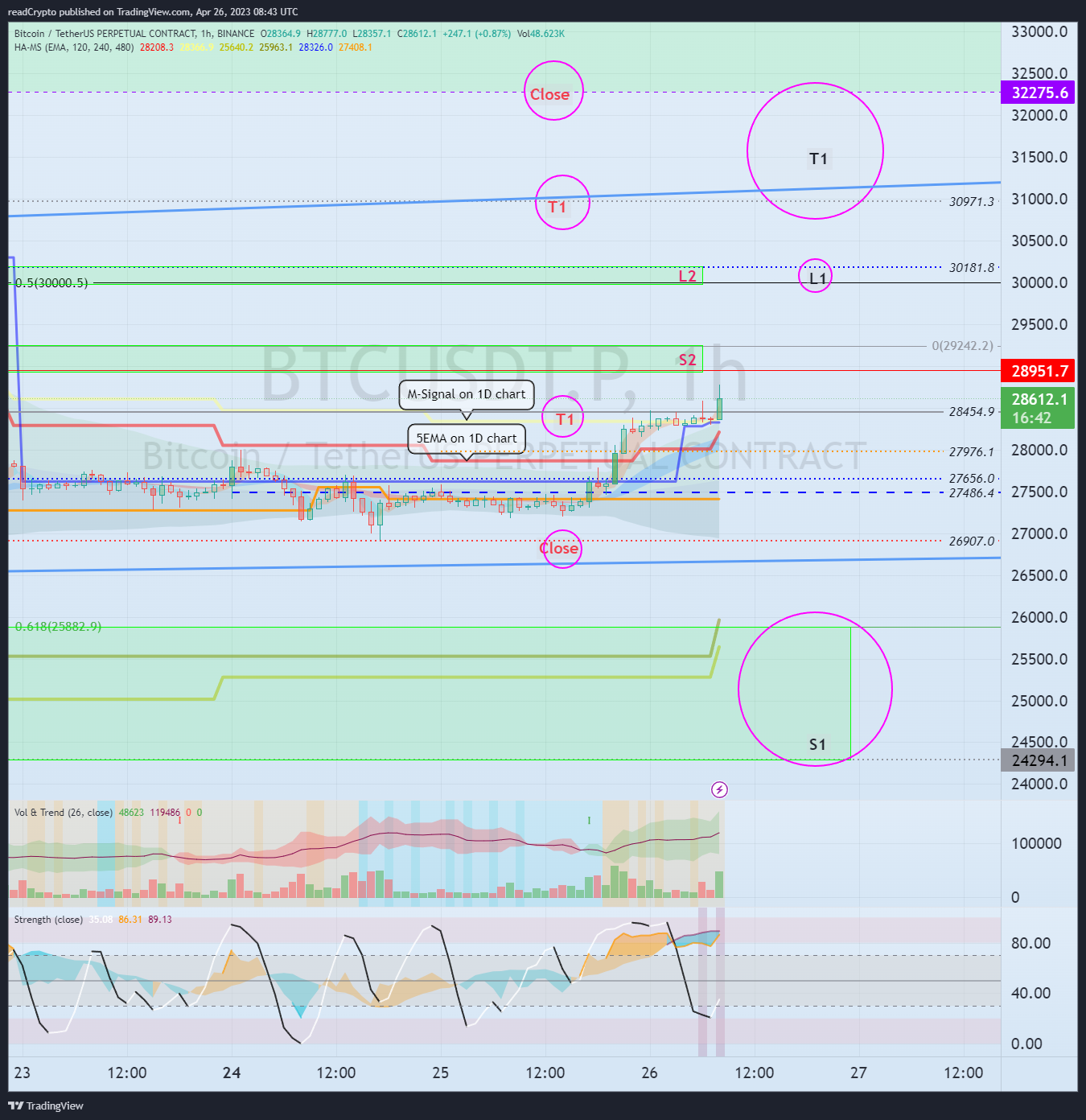Click the 33000.0 price axis tick

point(1039,32)
